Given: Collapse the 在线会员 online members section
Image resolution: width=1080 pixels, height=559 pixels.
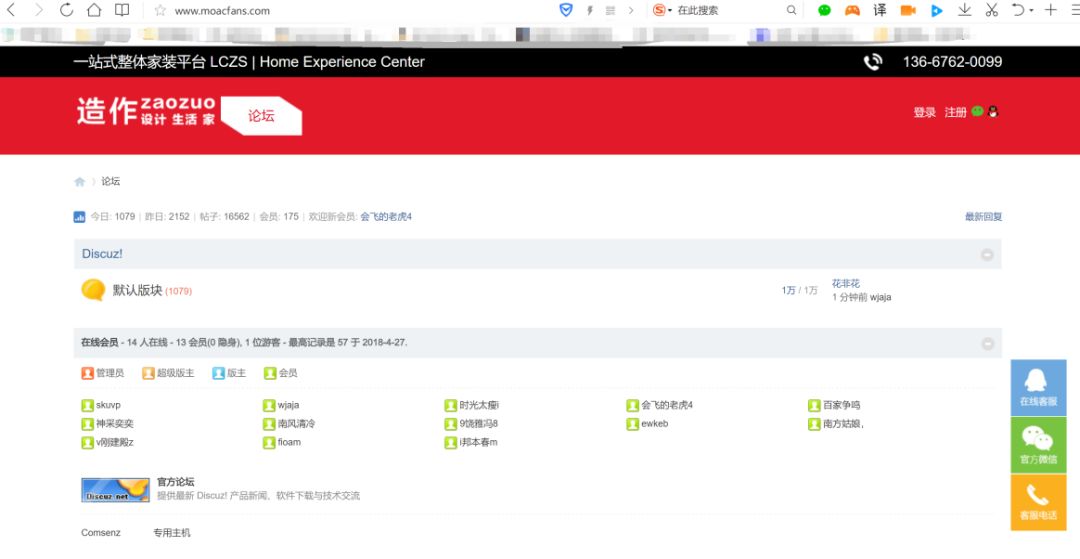Looking at the screenshot, I should click(988, 344).
